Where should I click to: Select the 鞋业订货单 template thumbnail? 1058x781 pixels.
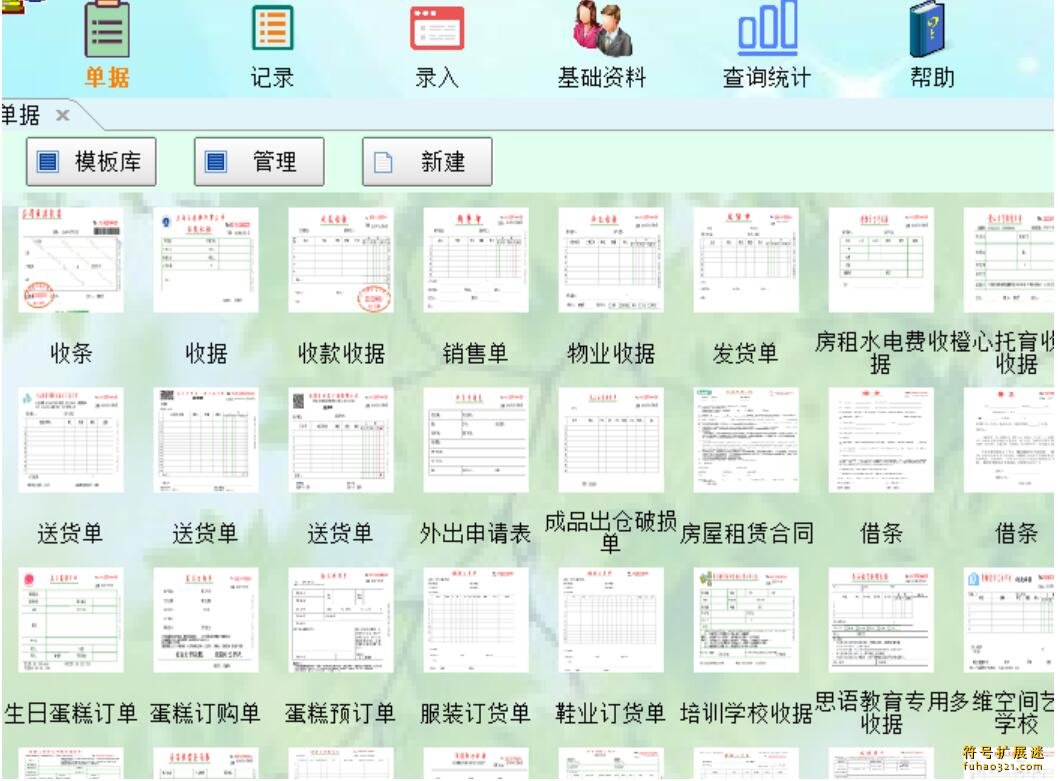[x=611, y=620]
